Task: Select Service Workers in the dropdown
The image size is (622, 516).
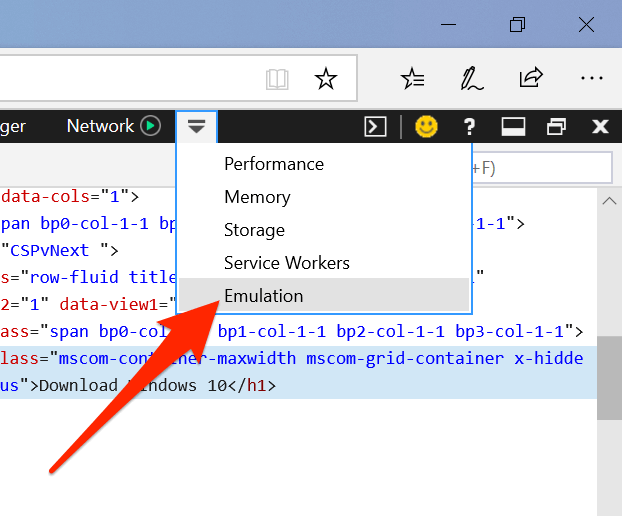Action: (287, 263)
